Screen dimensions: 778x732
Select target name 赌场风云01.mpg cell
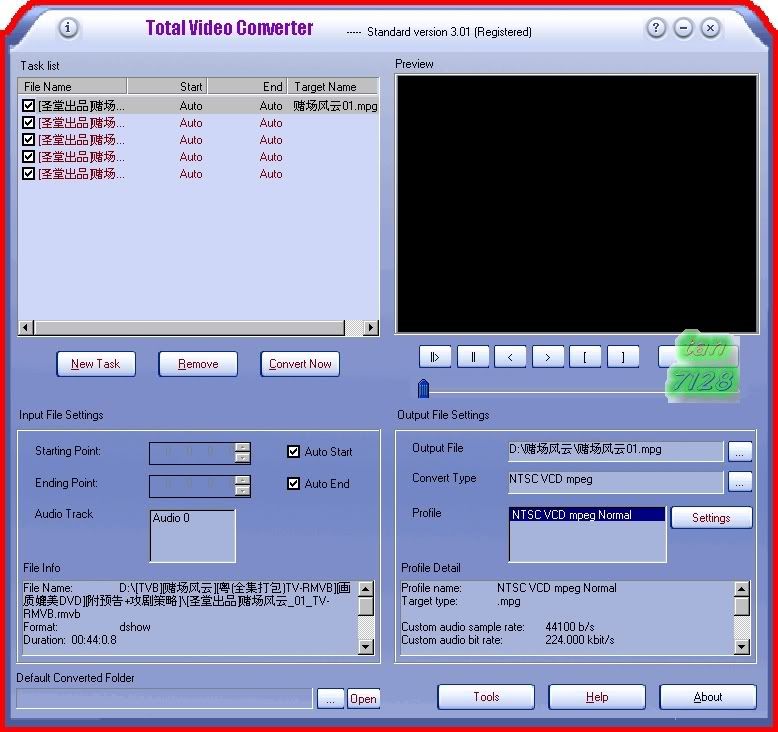point(335,106)
